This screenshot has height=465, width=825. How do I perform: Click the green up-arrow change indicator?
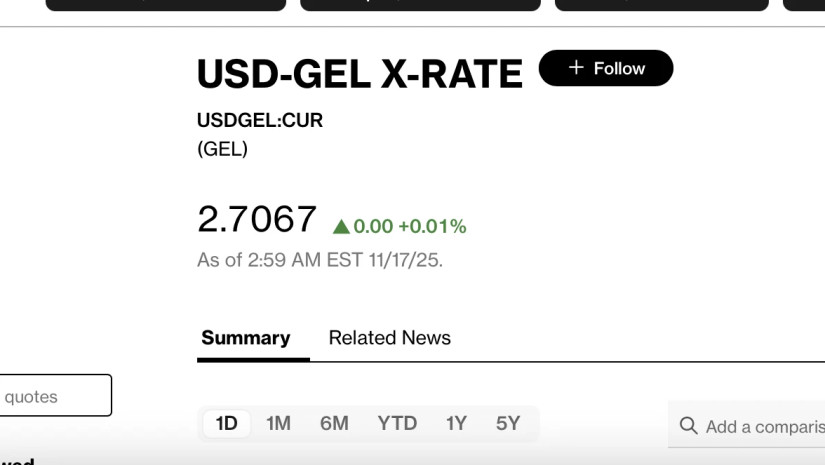[341, 227]
